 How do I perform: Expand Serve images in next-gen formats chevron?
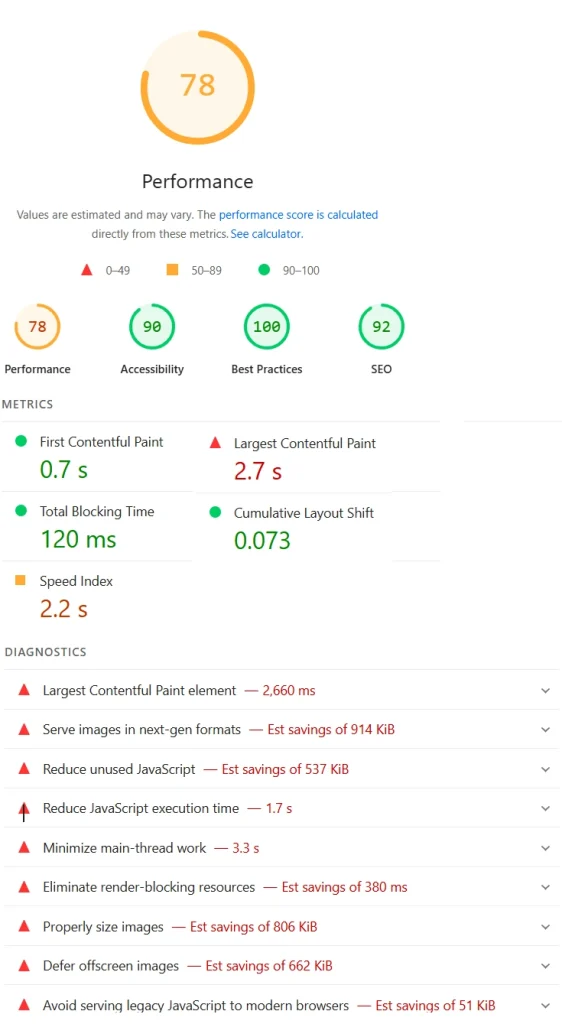[546, 729]
